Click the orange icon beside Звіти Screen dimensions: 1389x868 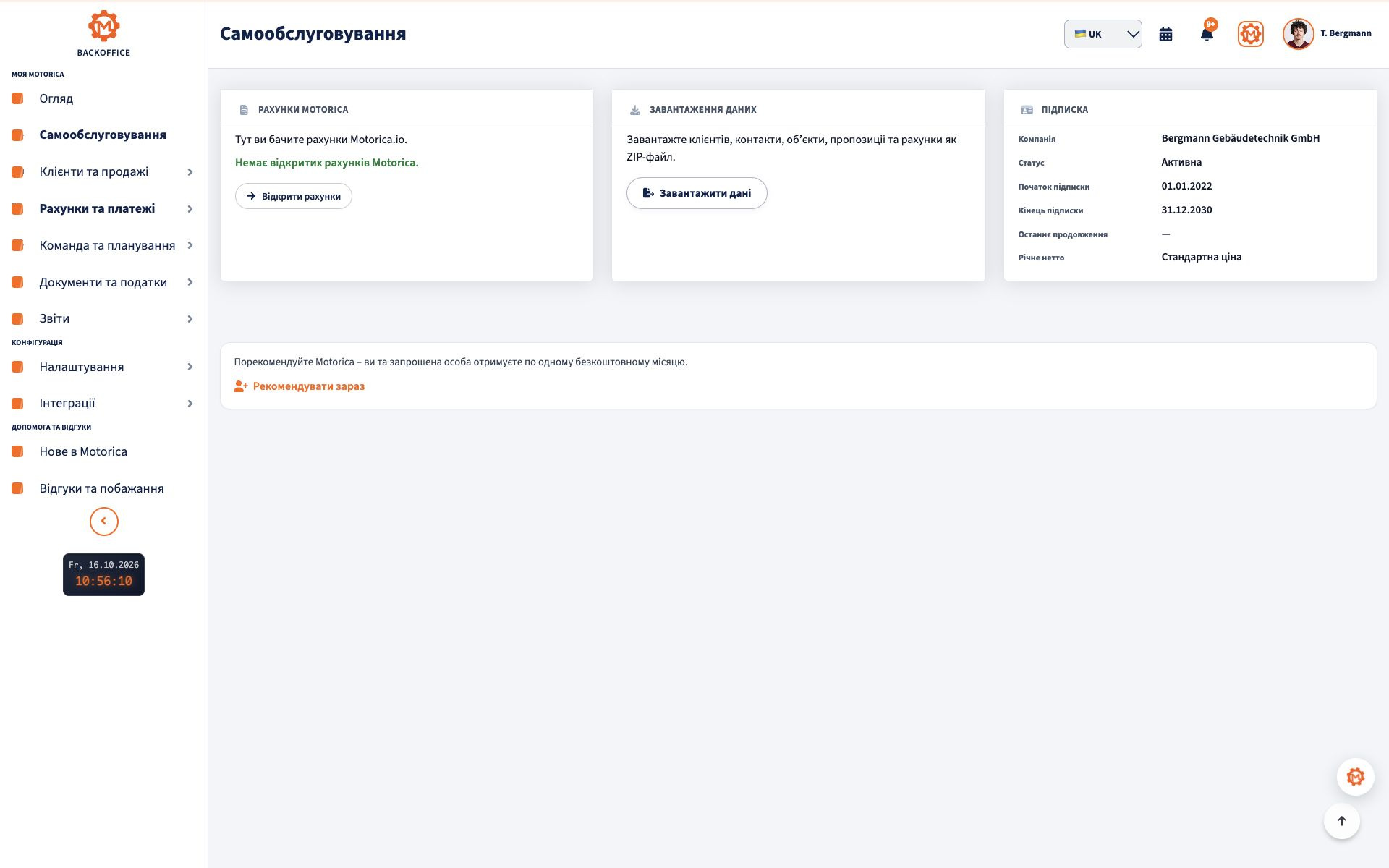coord(17,318)
